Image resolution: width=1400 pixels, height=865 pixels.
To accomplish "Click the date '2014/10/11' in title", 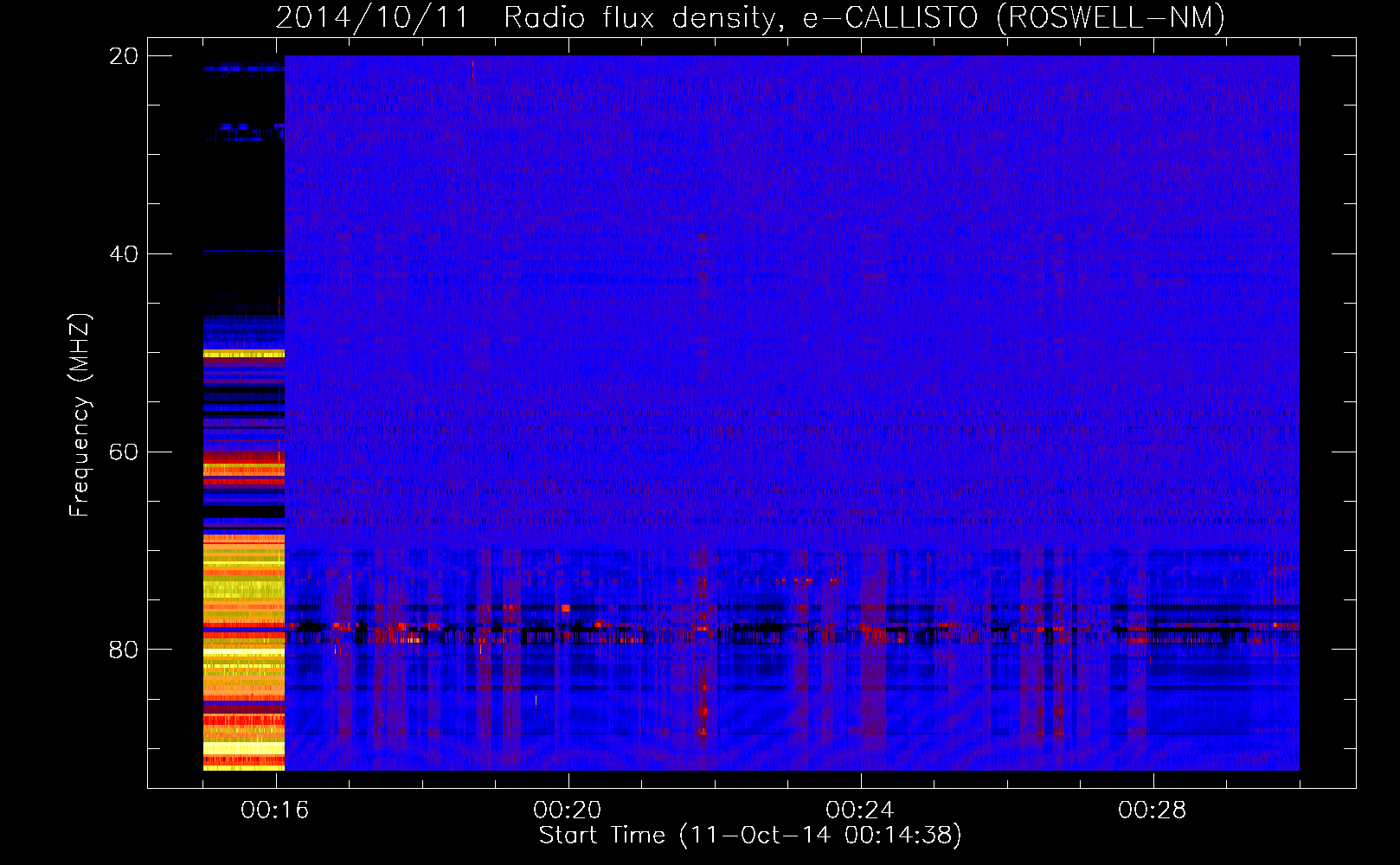I will 372,18.
